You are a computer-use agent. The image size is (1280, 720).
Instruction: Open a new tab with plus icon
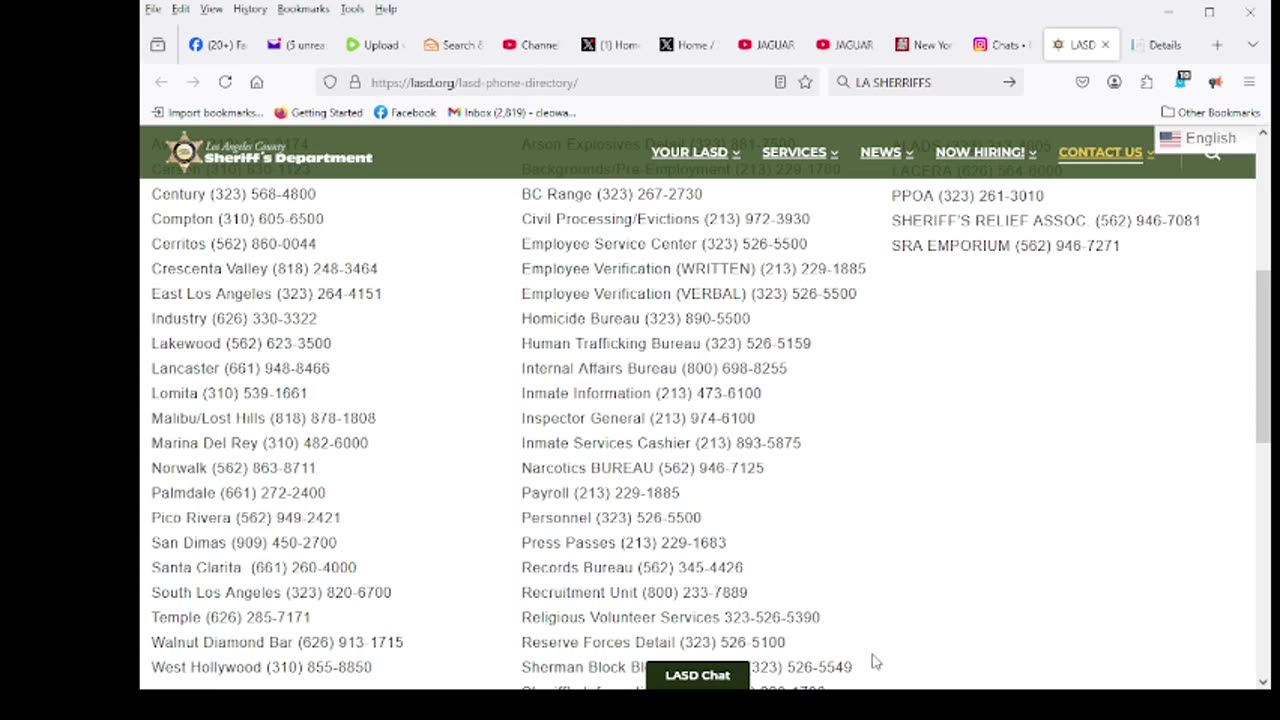click(1217, 45)
